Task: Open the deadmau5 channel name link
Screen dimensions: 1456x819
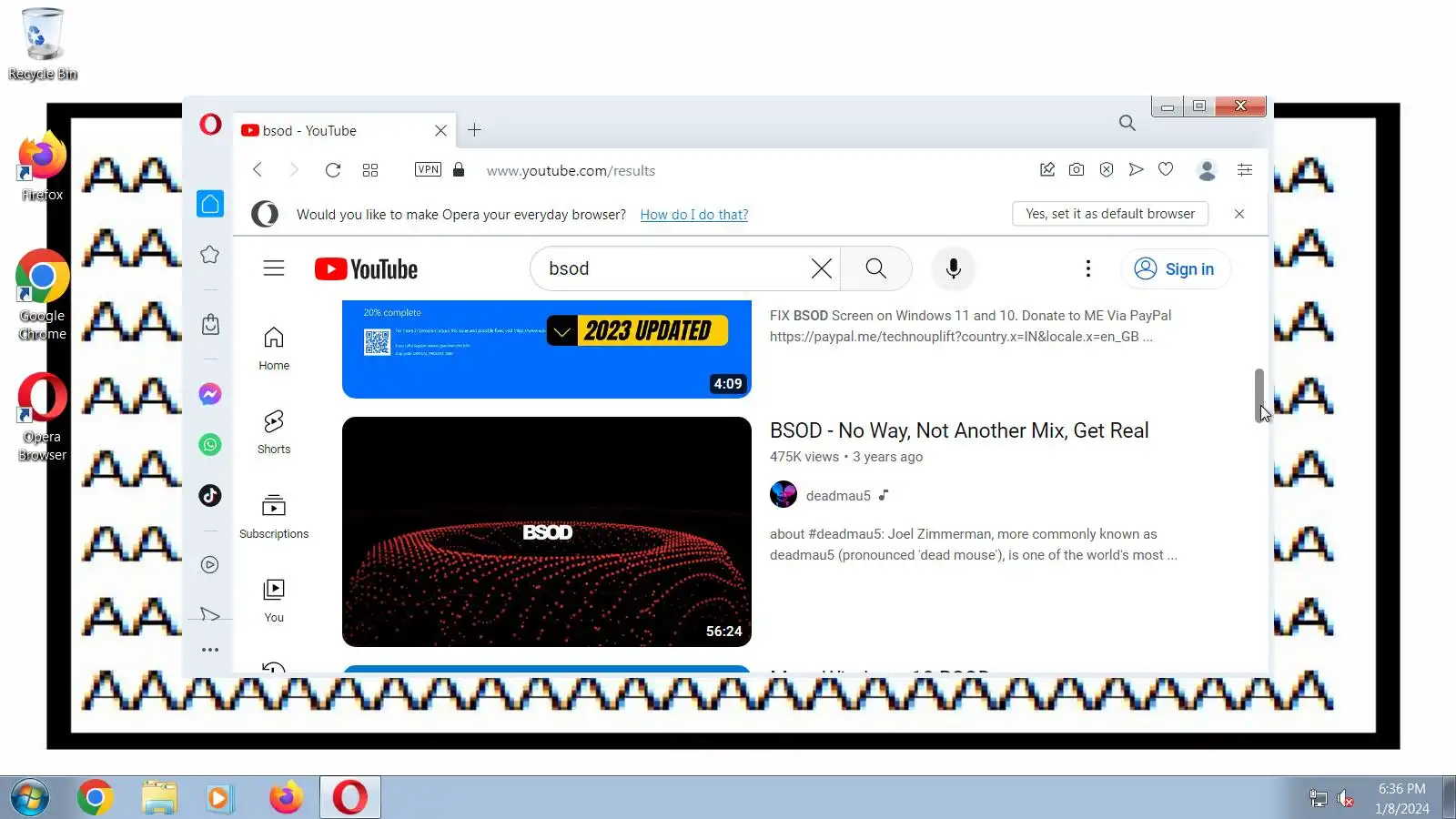Action: pos(838,496)
